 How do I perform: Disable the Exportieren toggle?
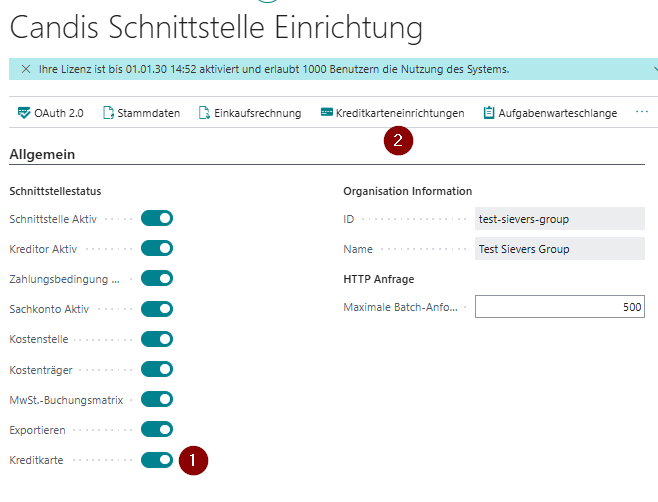157,430
